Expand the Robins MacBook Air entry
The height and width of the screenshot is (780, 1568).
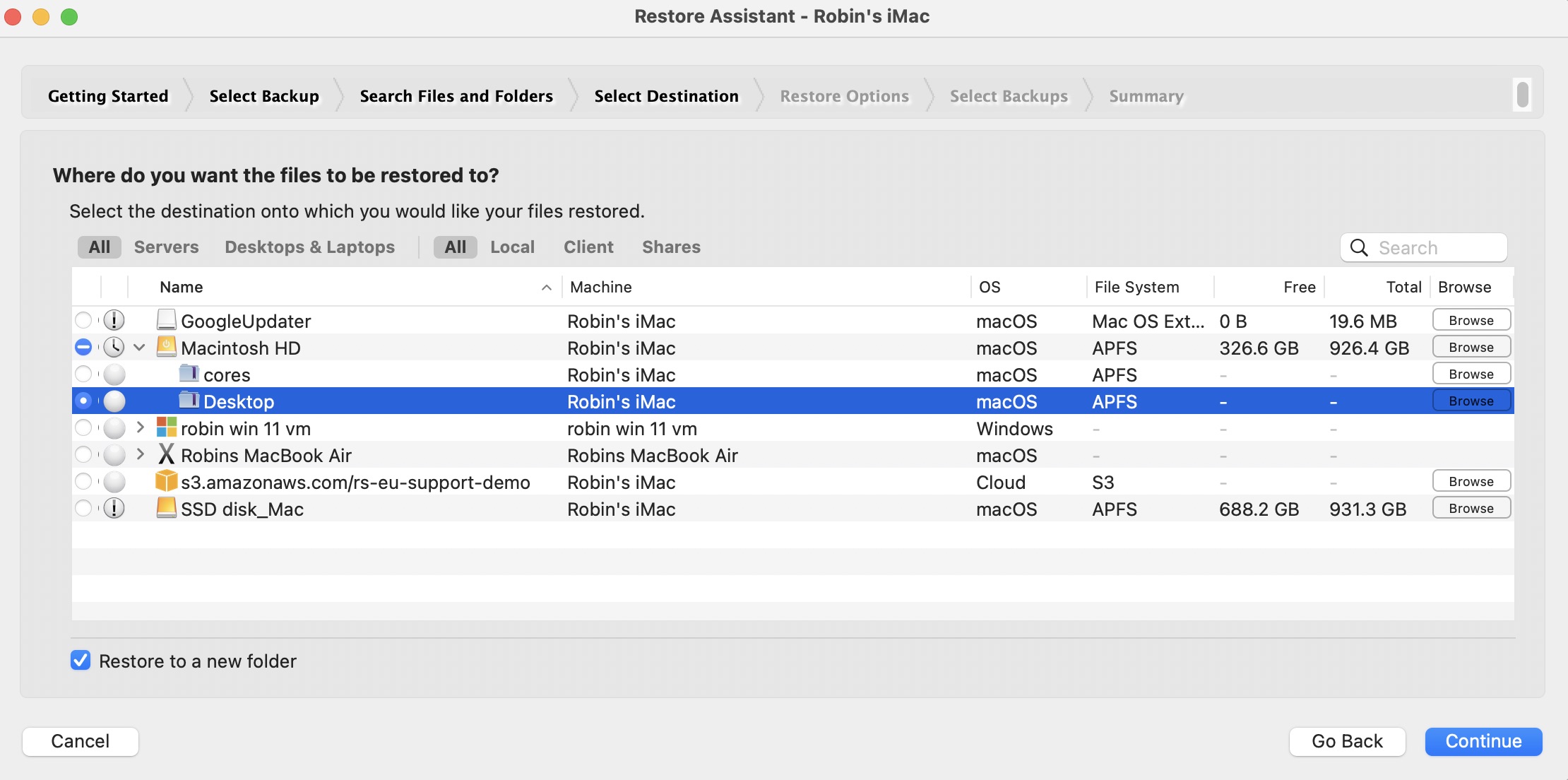click(x=141, y=454)
